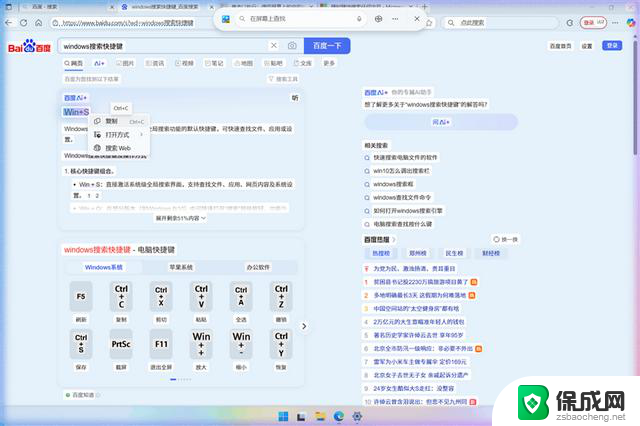Screen dimensions: 640x426
Task: Select the 图片 search tab
Action: pyautogui.click(x=125, y=63)
